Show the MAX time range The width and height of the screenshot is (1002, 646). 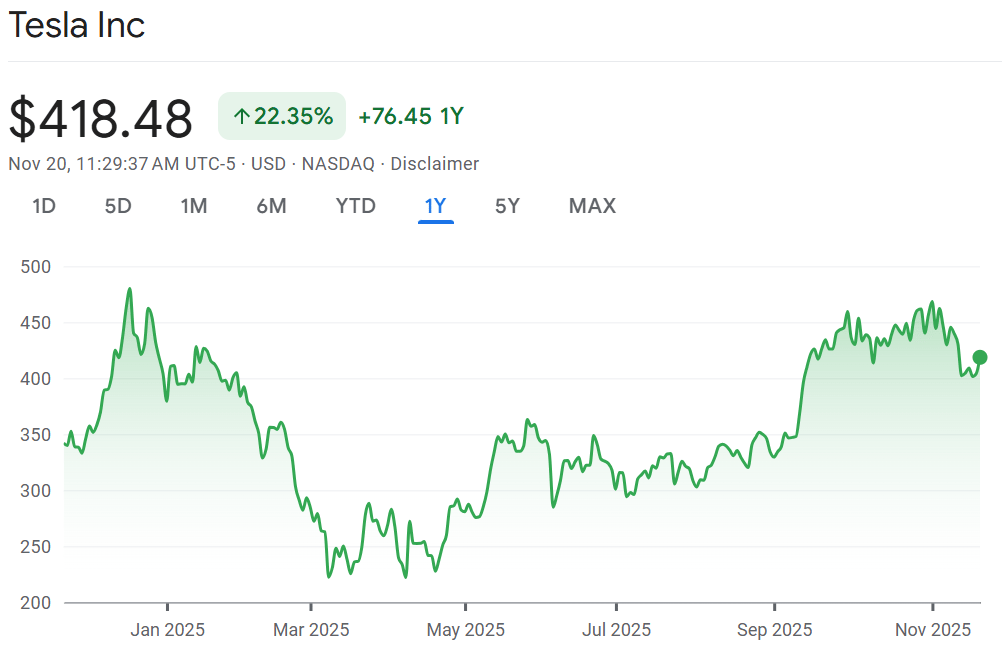tap(592, 206)
